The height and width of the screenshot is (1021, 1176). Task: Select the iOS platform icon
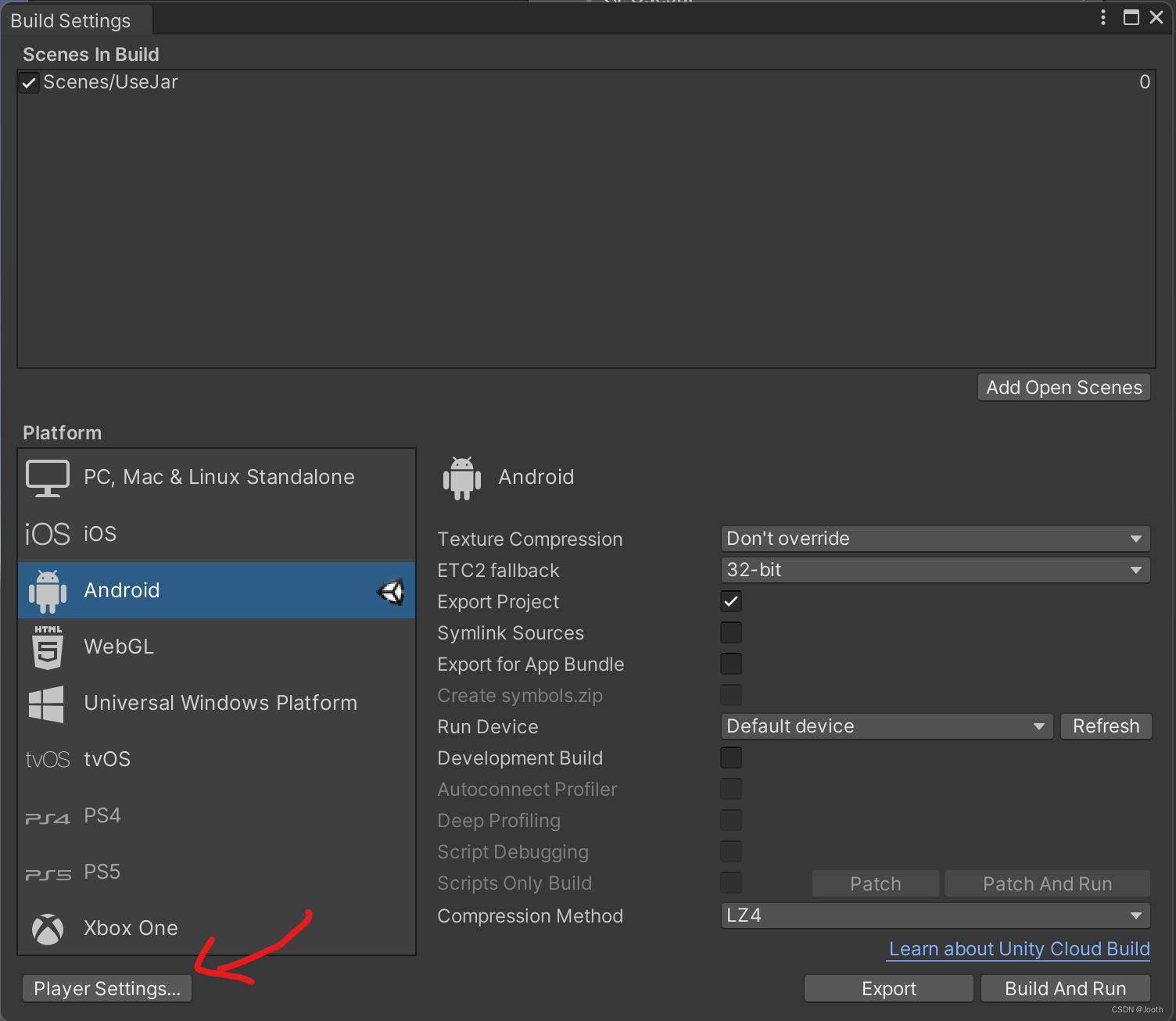47,534
